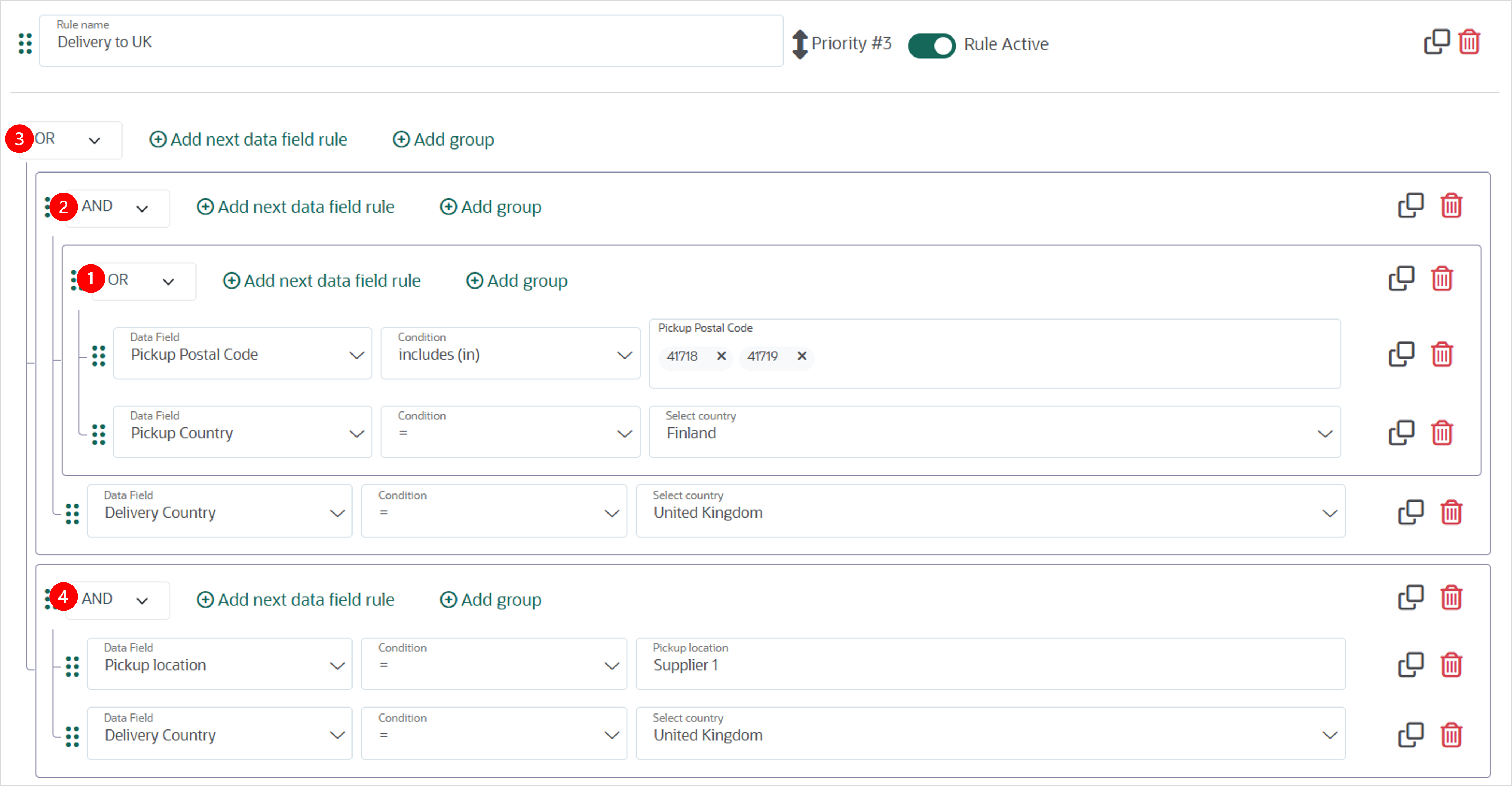Open the includes (in) condition dropdown
Viewport: 1512px width, 786px height.
click(x=510, y=353)
